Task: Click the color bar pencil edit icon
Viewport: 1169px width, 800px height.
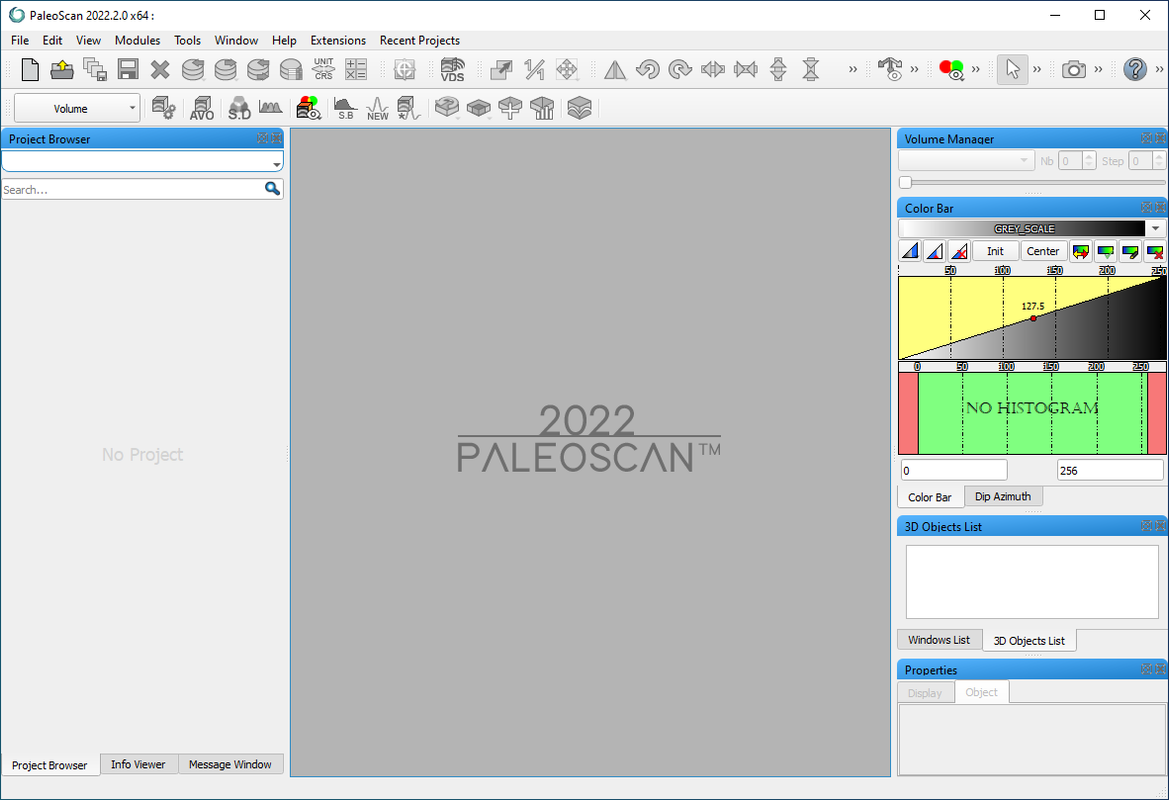Action: click(x=1130, y=251)
